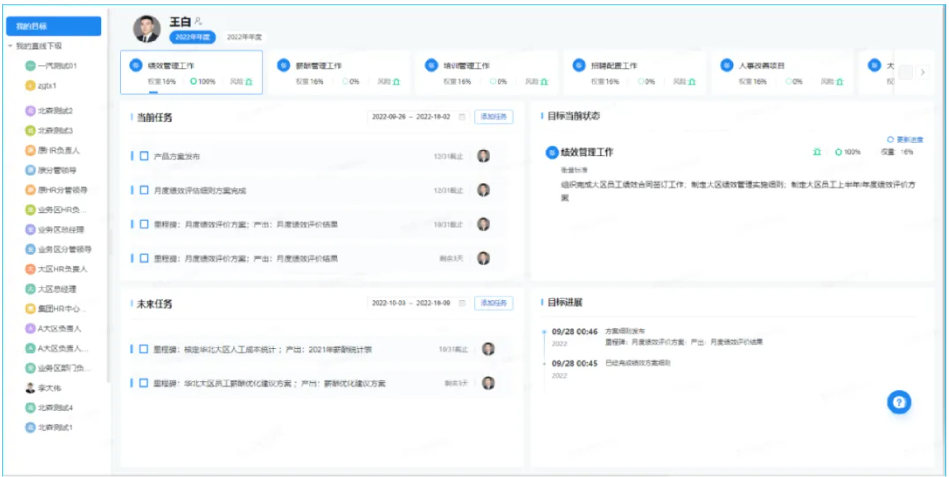Image resolution: width=949 pixels, height=477 pixels.
Task: Check 核定华北大区人工成本统计 milestone checkbox
Action: tap(144, 349)
